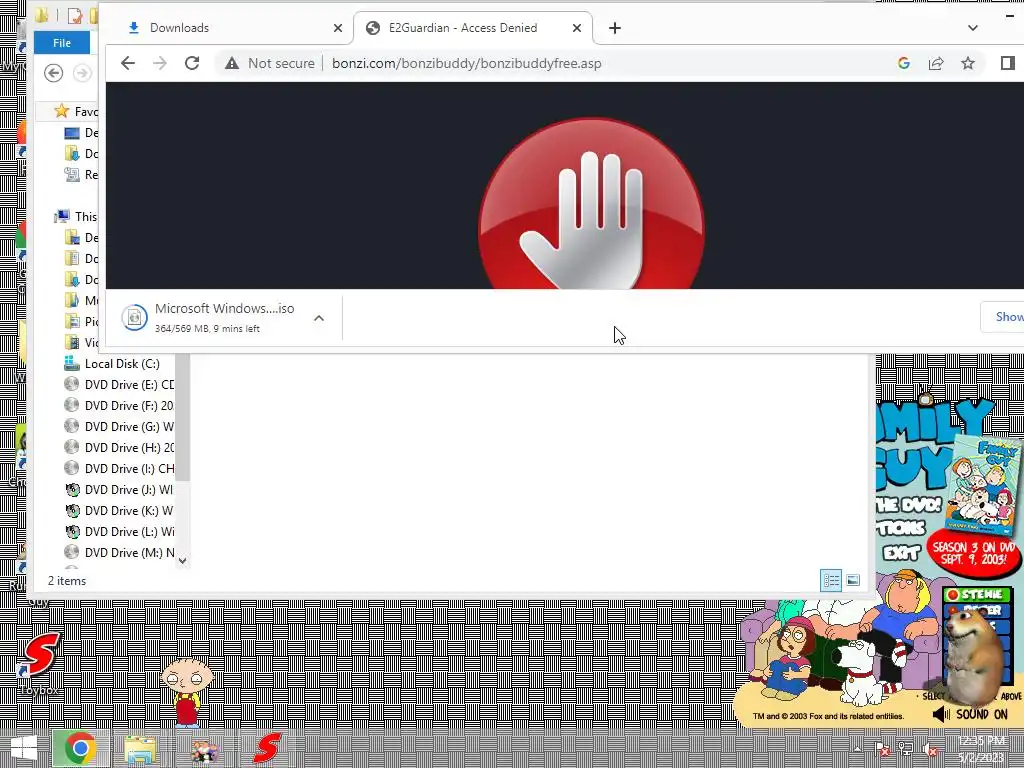
Task: Reload the blocked bonzi.com page
Action: point(191,63)
